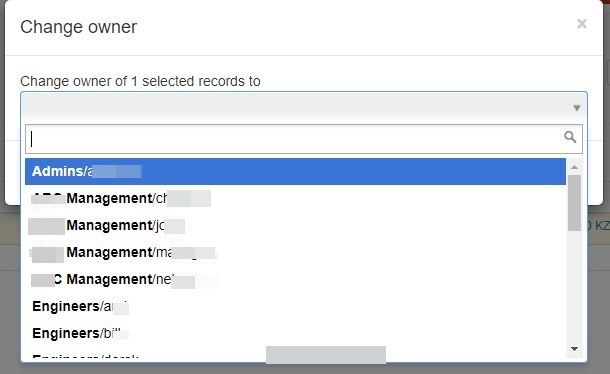Click the list scrollbar down arrow
Viewport: 610px width, 374px height.
point(574,349)
